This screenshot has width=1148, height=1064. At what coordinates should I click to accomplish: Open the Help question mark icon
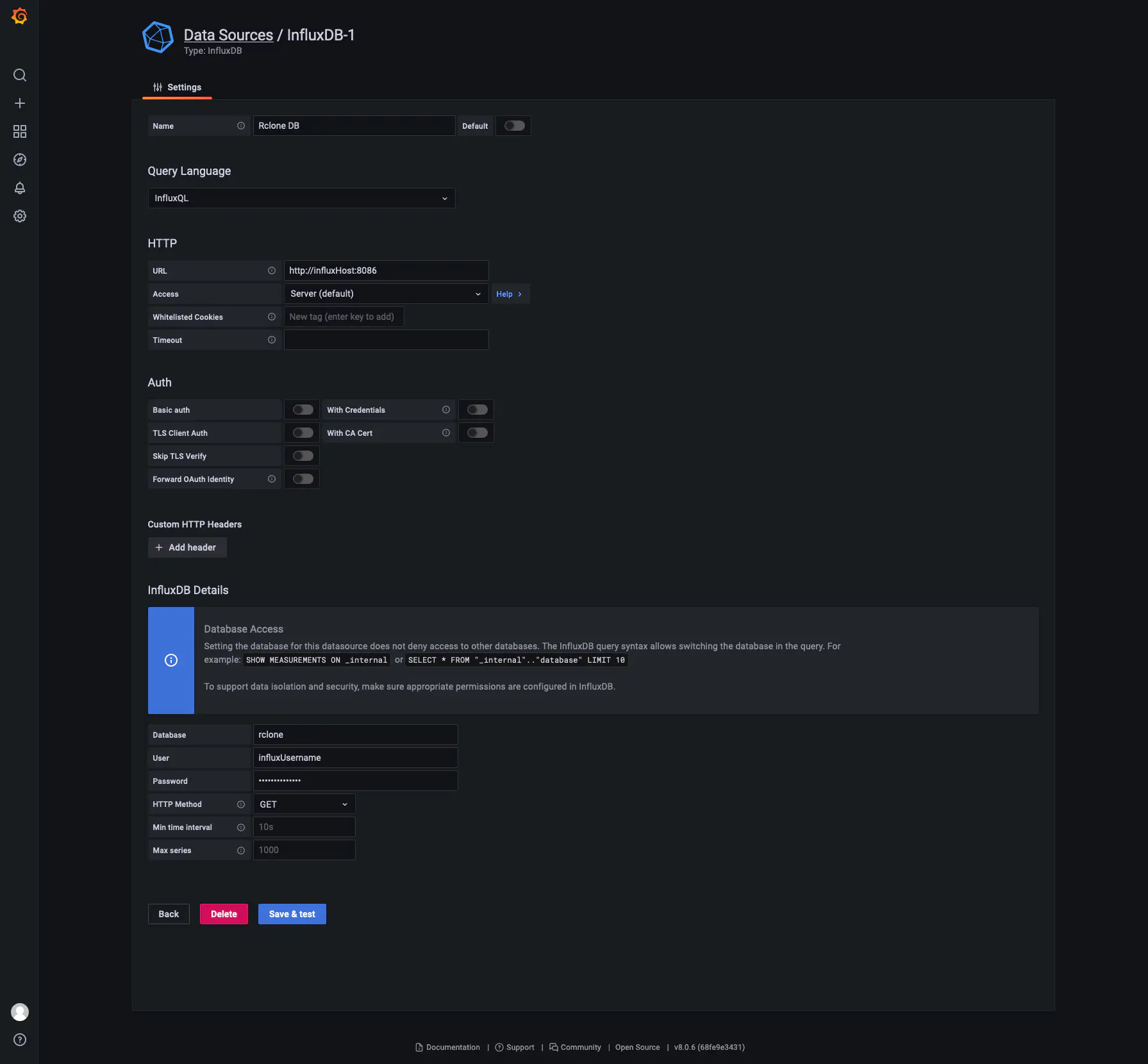tap(20, 1040)
